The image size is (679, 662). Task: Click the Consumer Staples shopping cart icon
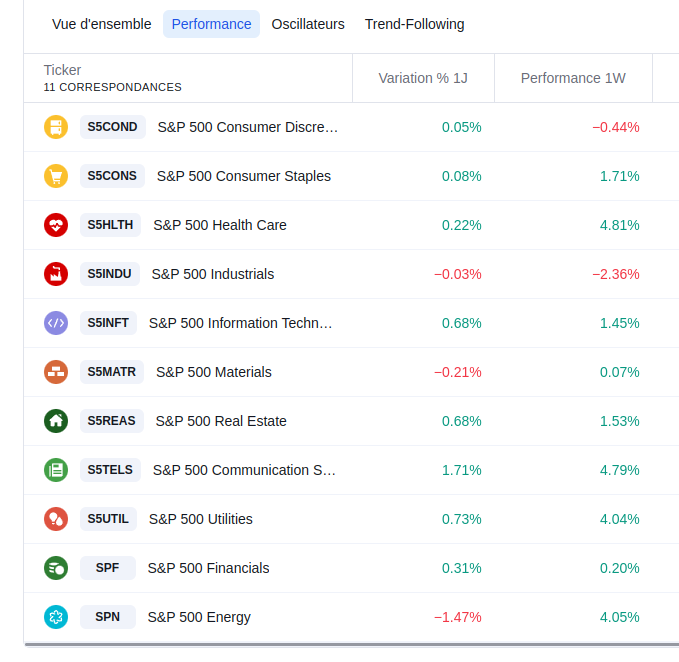pyautogui.click(x=56, y=176)
